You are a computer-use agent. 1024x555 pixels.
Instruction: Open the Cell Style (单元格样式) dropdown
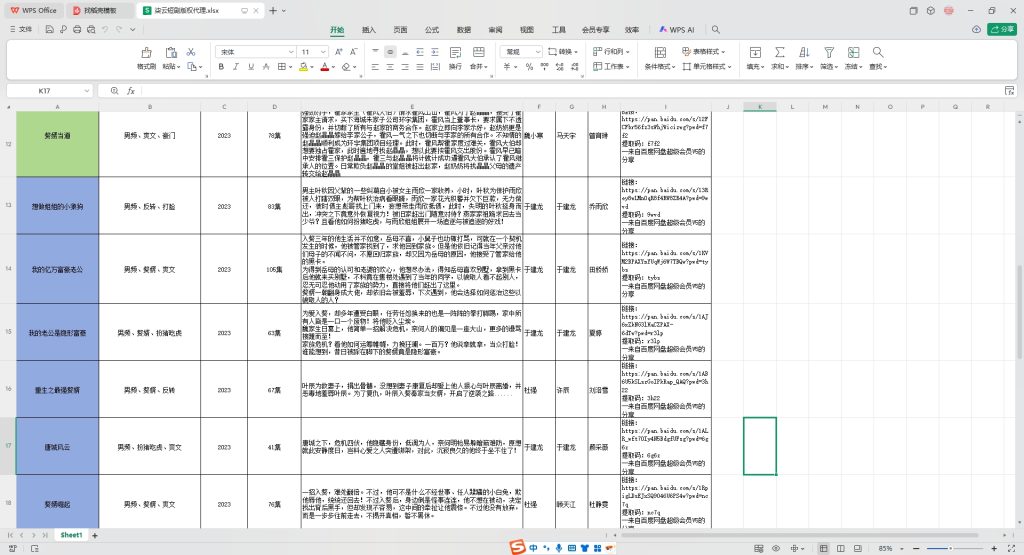(707, 67)
